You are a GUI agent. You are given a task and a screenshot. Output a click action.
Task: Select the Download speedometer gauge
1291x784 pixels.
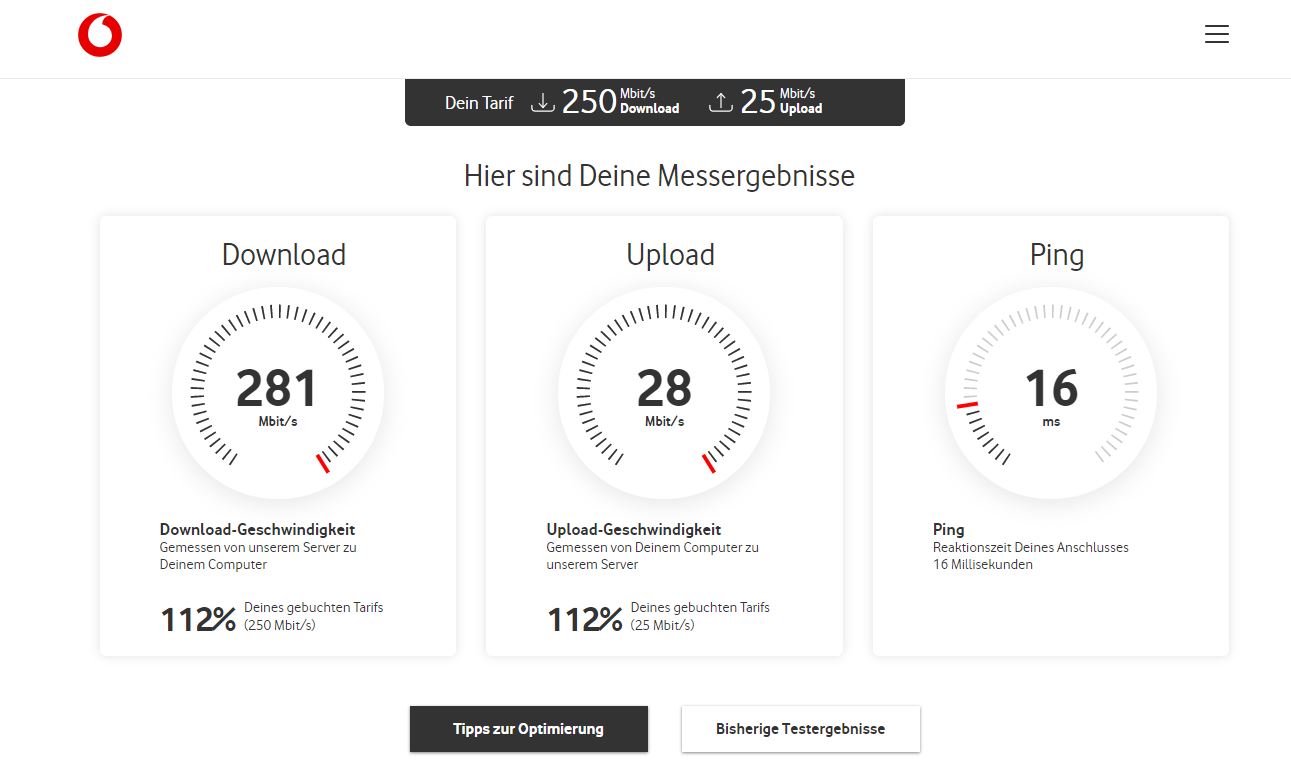[277, 392]
